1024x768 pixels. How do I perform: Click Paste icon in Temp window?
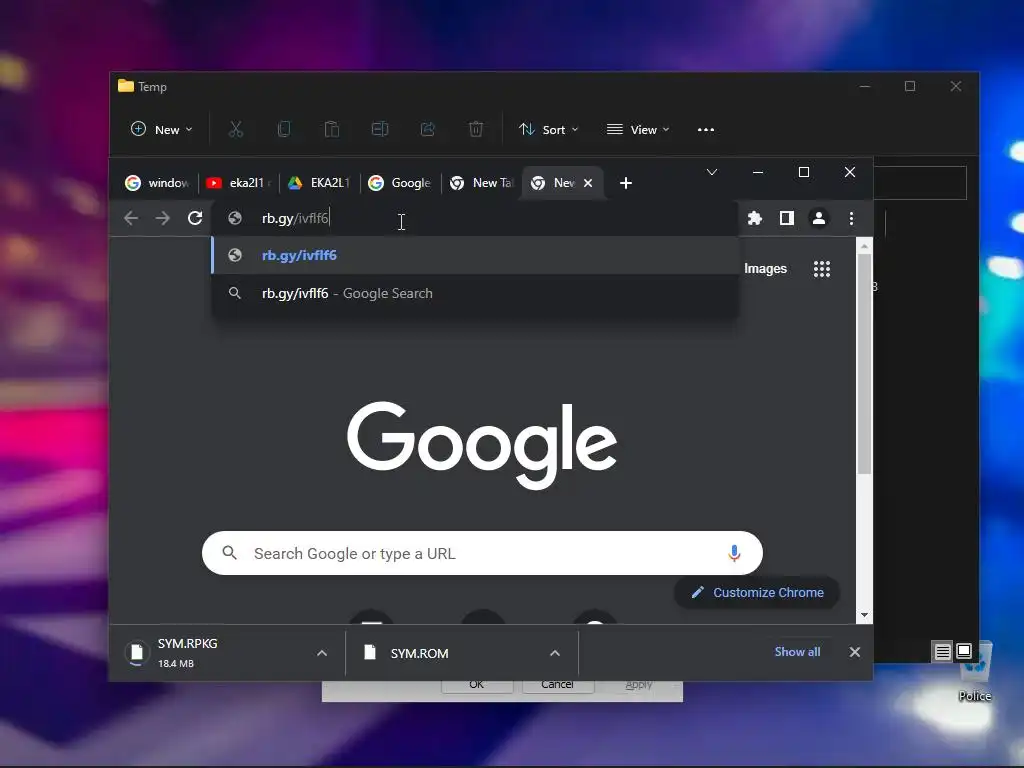332,129
